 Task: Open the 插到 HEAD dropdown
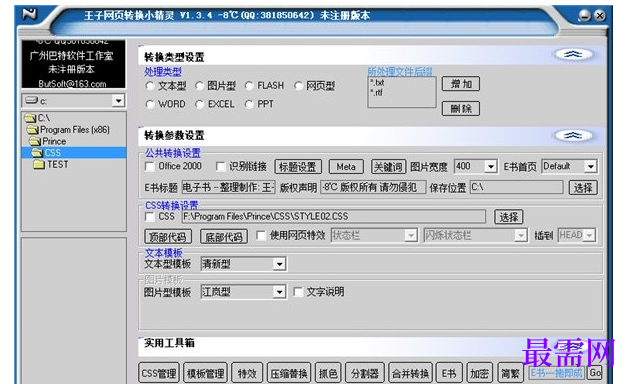[590, 235]
